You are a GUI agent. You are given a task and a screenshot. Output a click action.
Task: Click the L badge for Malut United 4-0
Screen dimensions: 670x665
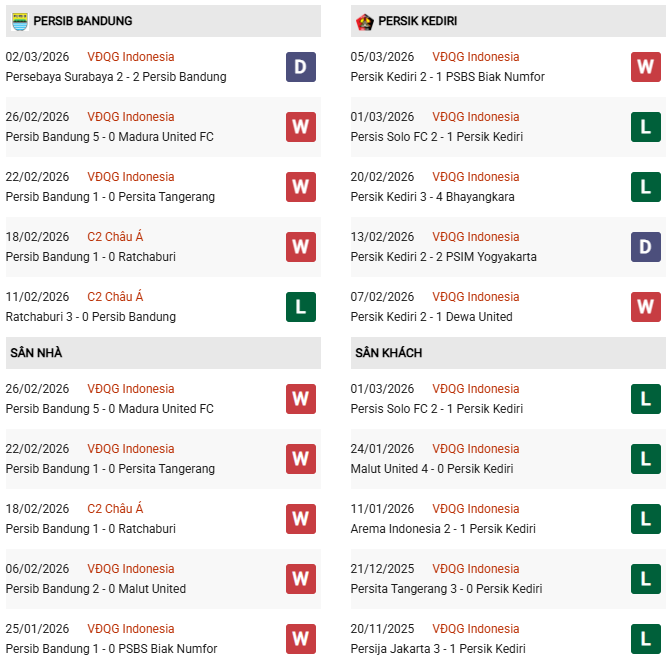tap(645, 459)
